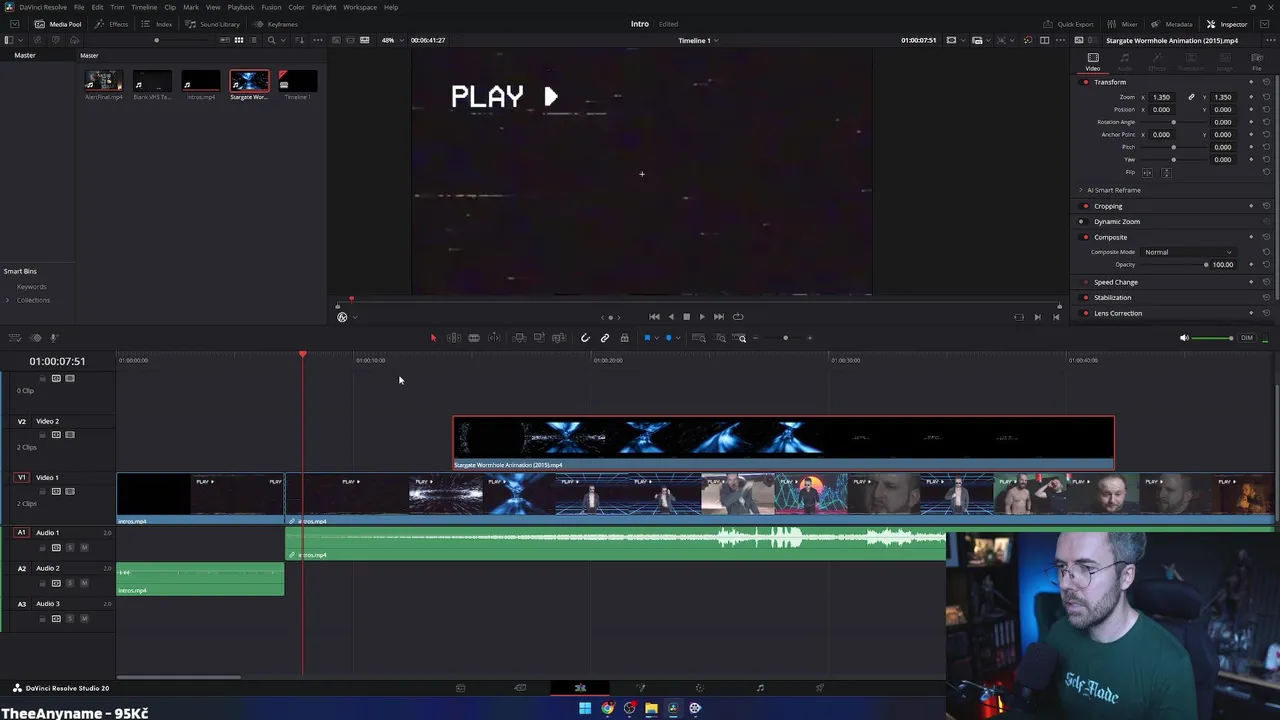Open the Windows Start menu
The width and height of the screenshot is (1280, 720).
tap(585, 708)
